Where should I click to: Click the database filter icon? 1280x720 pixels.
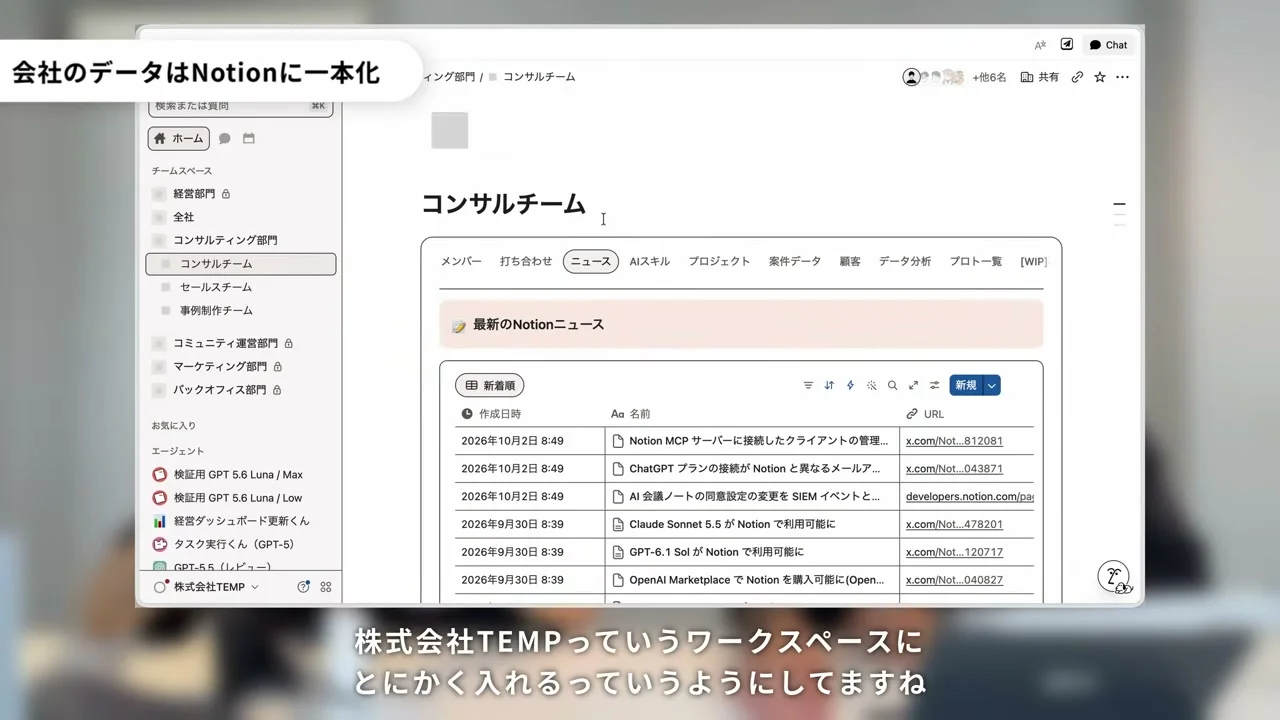808,385
